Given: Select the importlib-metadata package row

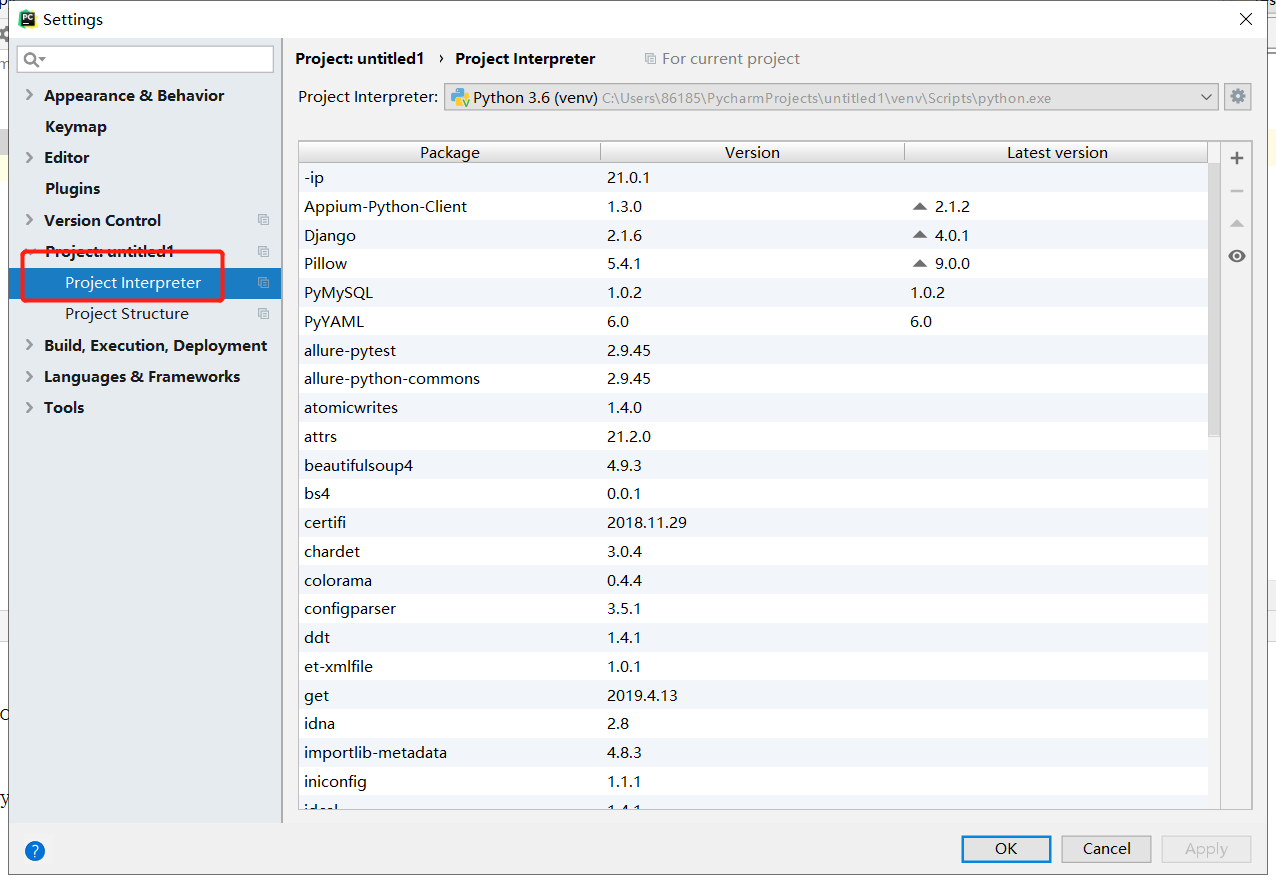Looking at the screenshot, I should (x=753, y=752).
